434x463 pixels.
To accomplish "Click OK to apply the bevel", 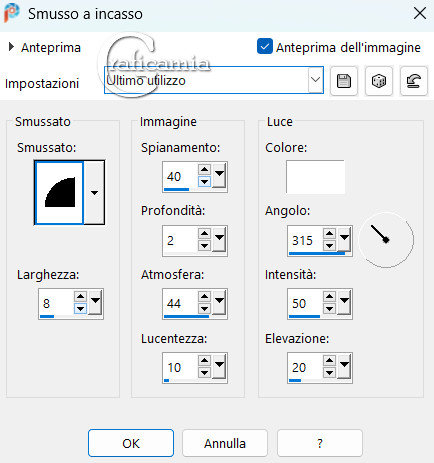I will pyautogui.click(x=131, y=443).
